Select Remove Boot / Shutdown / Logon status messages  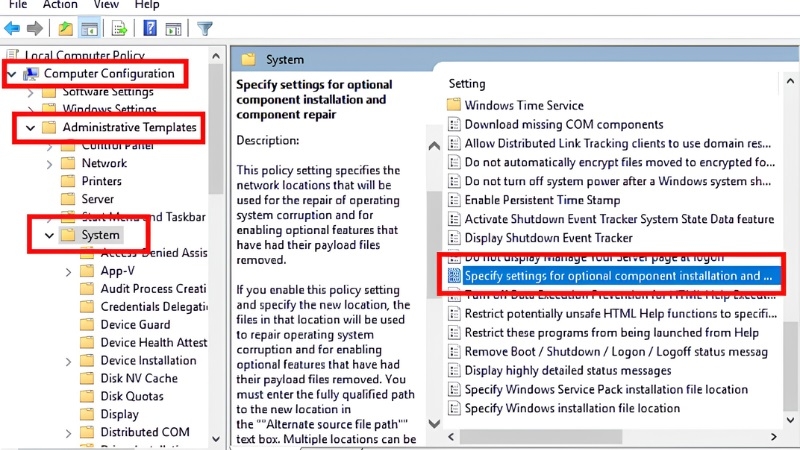pos(616,352)
